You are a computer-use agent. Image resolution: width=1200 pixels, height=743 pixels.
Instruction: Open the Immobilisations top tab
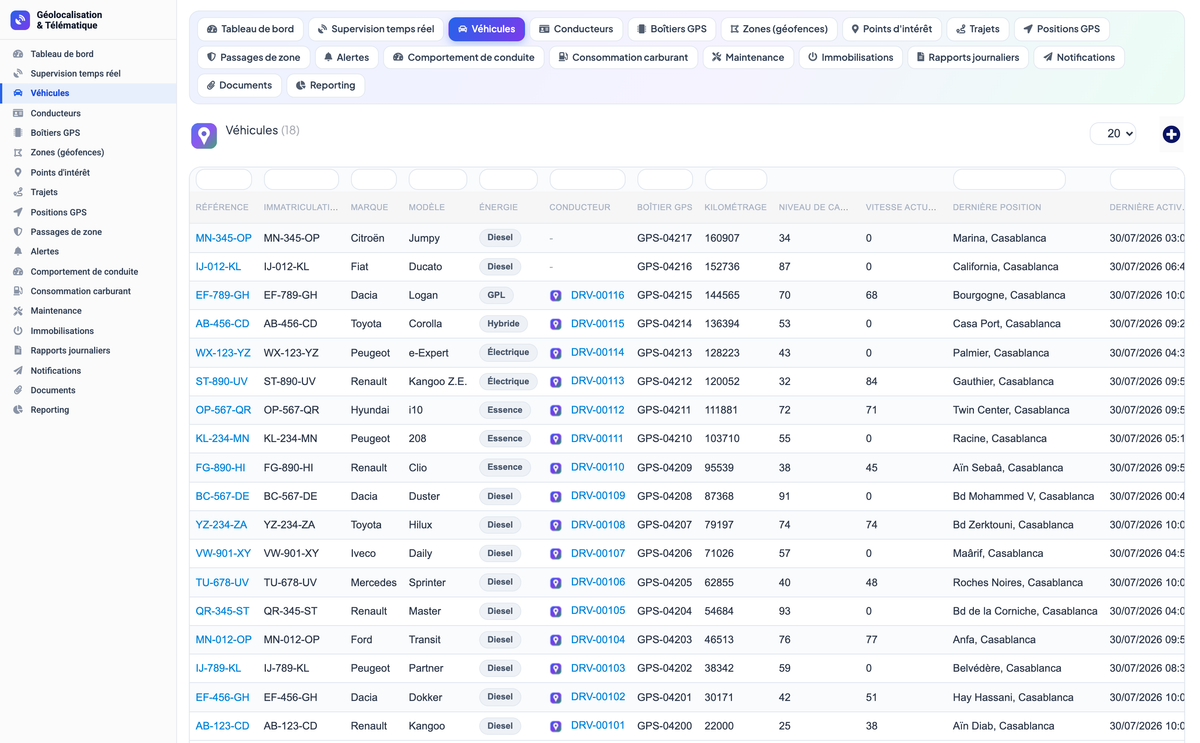[x=851, y=57]
